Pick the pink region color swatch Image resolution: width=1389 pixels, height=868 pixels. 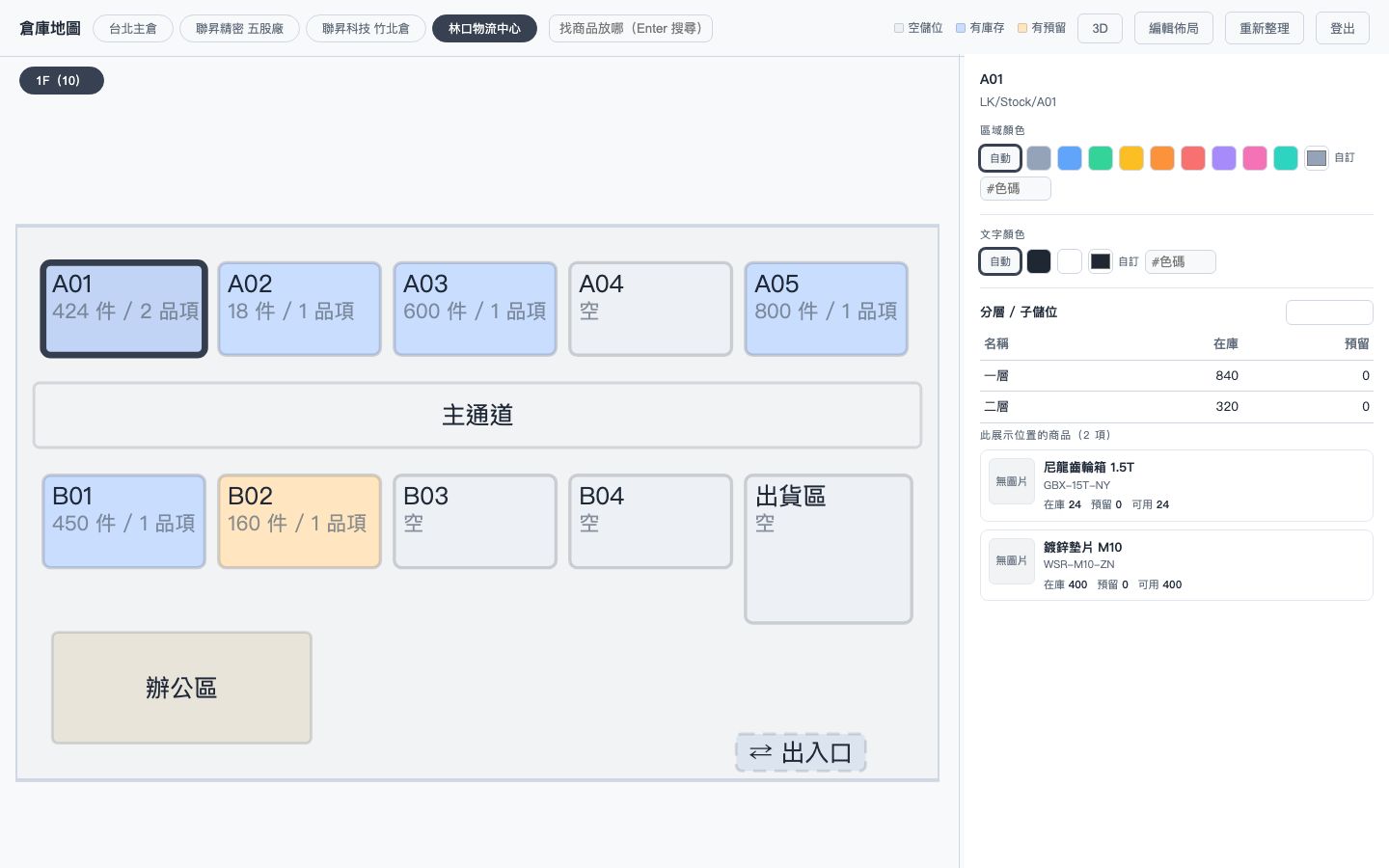tap(1255, 158)
